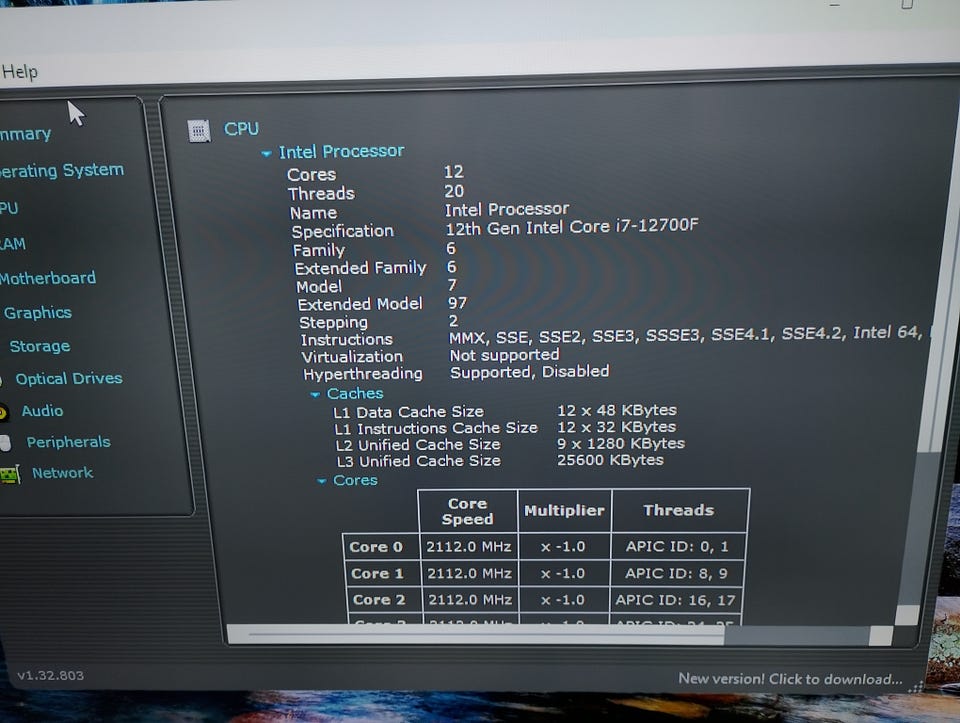Click L3 Unified Cache Size value 25600 KBytes
The height and width of the screenshot is (723, 960).
[x=610, y=460]
